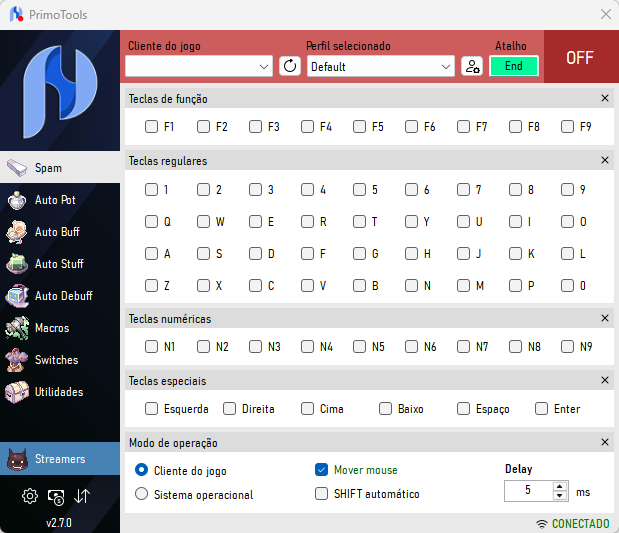This screenshot has height=533, width=619.
Task: Open settings gear icon below Streamers
Action: pyautogui.click(x=30, y=496)
